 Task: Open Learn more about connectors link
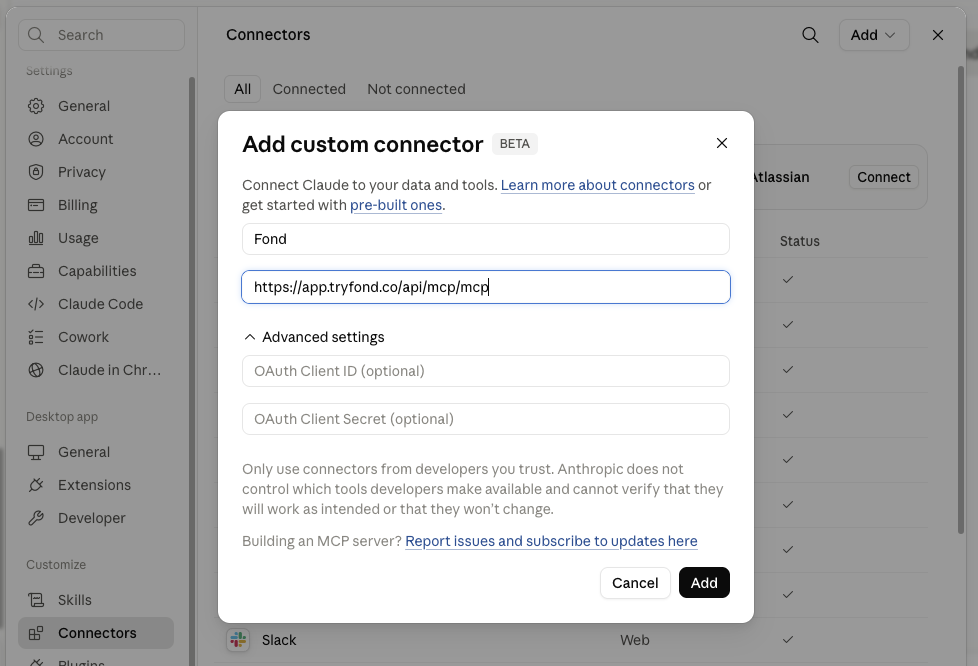pos(598,185)
